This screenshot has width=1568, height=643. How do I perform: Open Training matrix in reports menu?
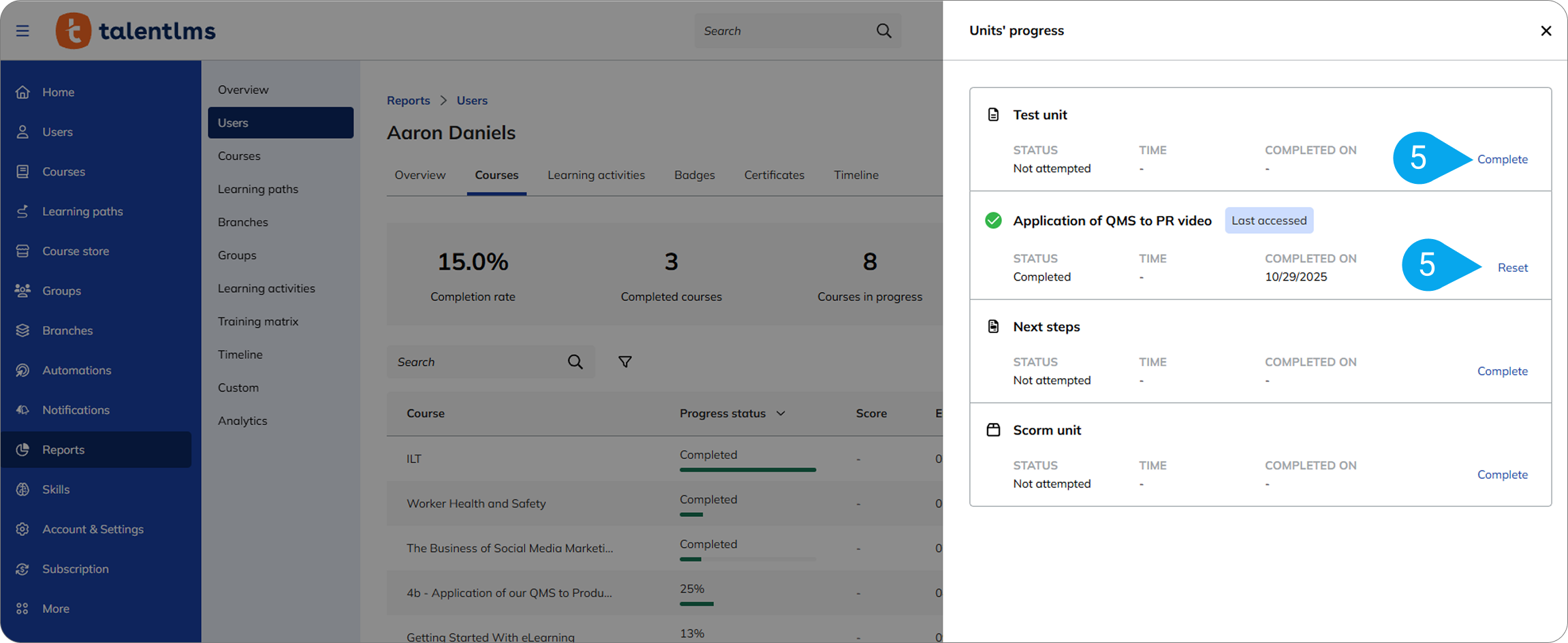(x=258, y=321)
